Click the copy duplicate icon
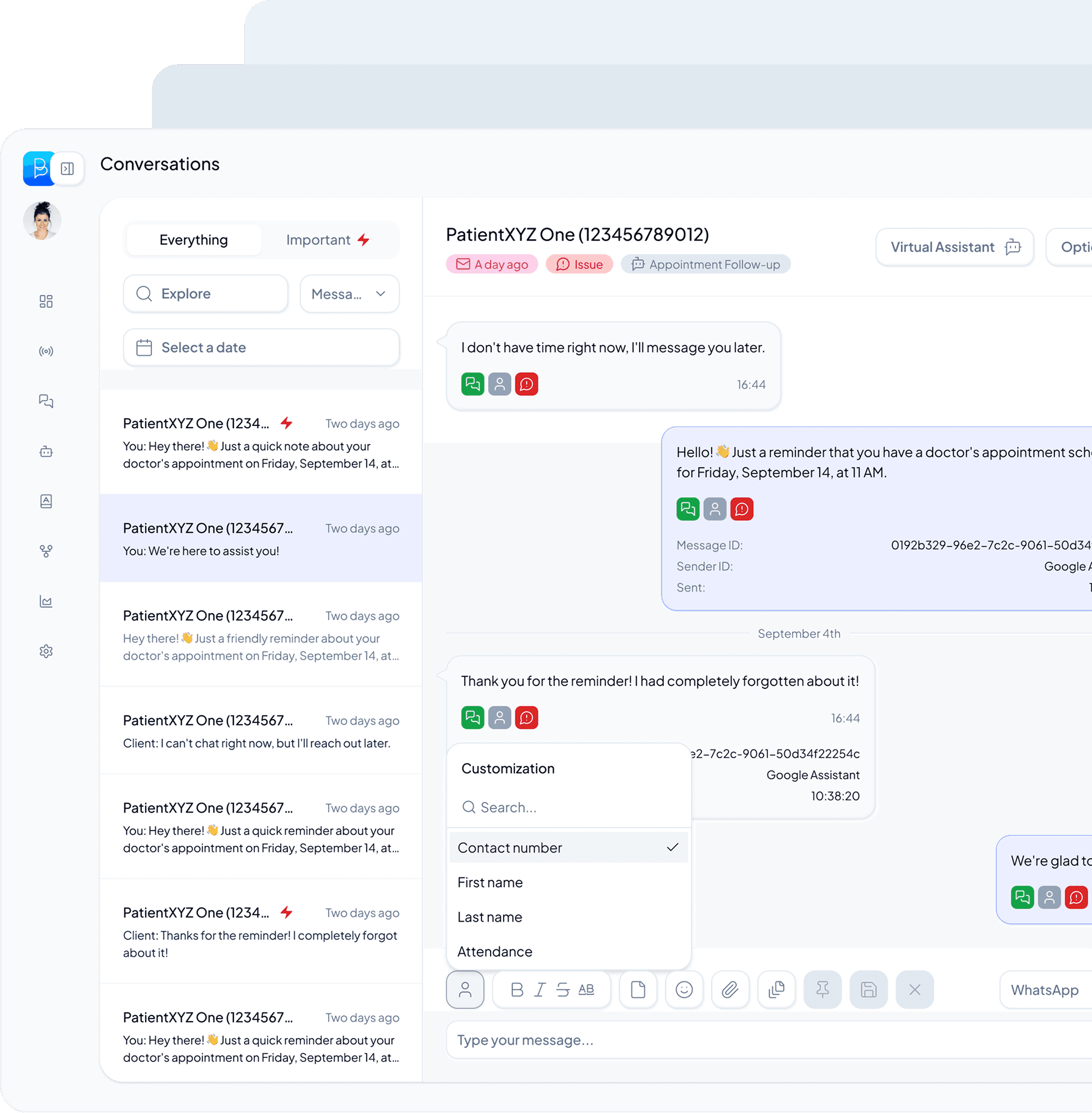This screenshot has width=1092, height=1113. click(776, 990)
